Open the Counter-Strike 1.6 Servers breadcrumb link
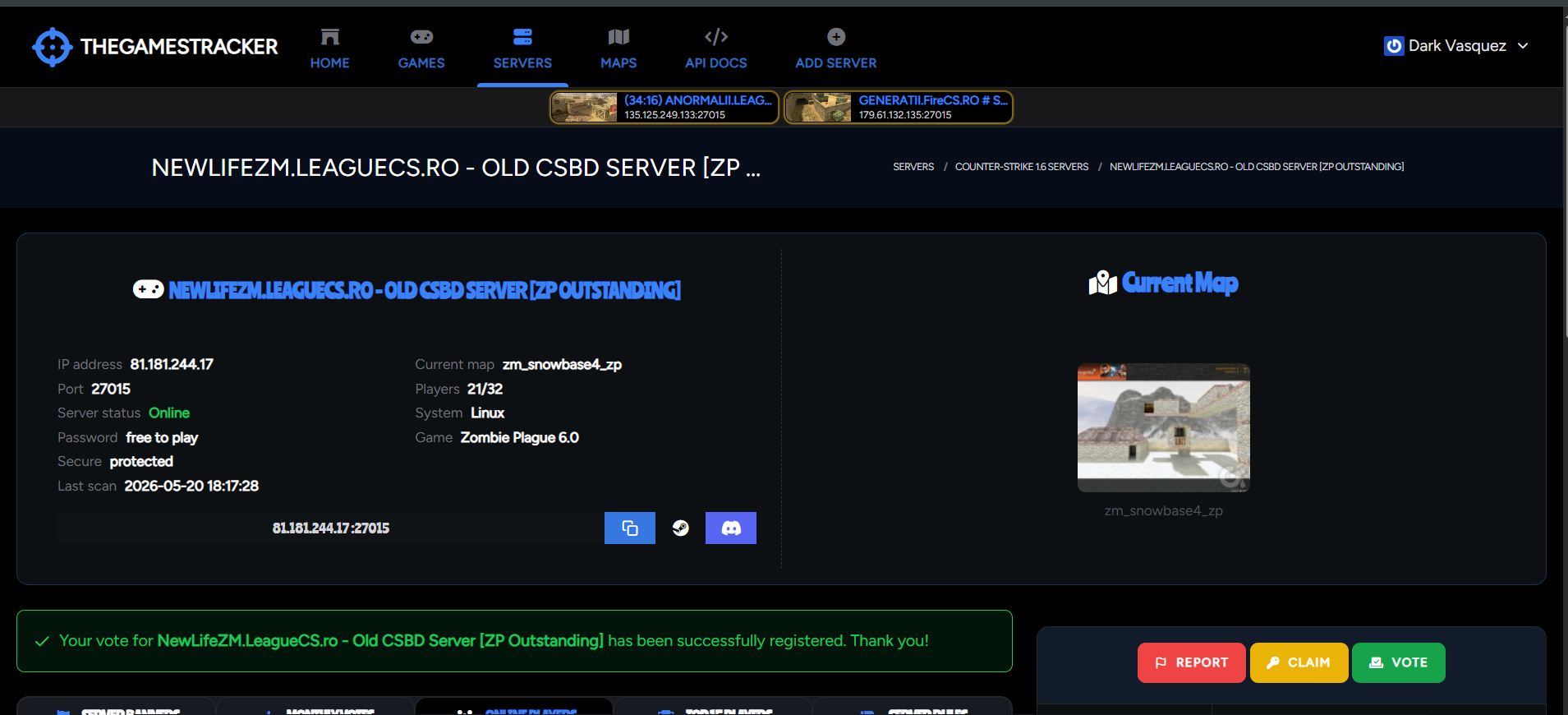The width and height of the screenshot is (1568, 715). (x=1022, y=167)
